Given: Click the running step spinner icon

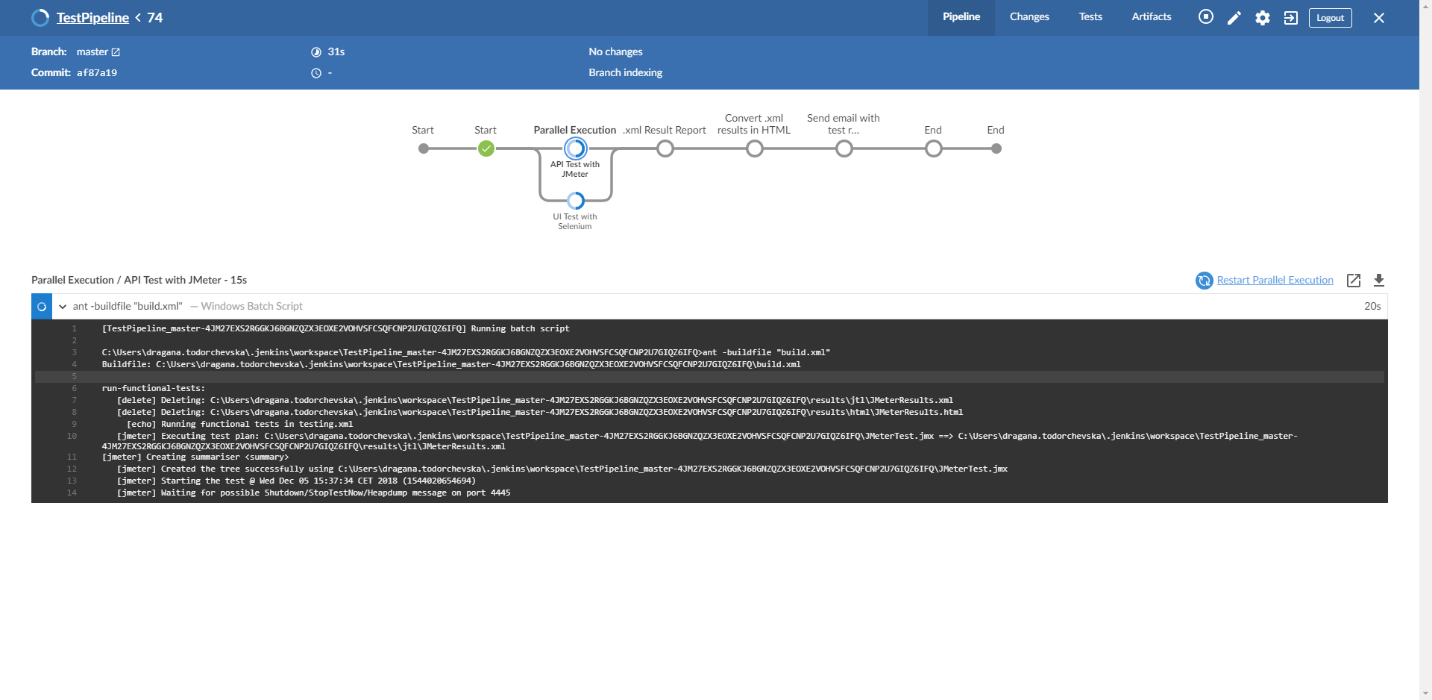Looking at the screenshot, I should coord(41,306).
